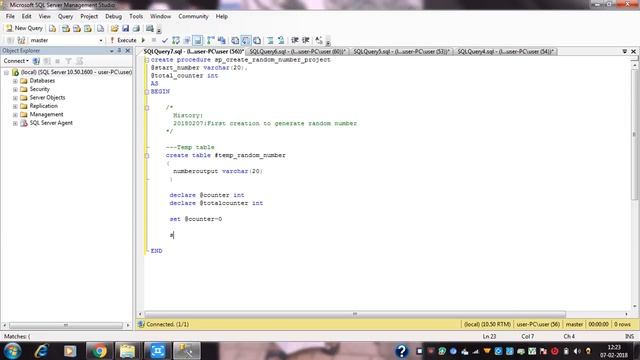
Task: Open Internet Explorer from the taskbar
Action: pyautogui.click(x=41, y=351)
